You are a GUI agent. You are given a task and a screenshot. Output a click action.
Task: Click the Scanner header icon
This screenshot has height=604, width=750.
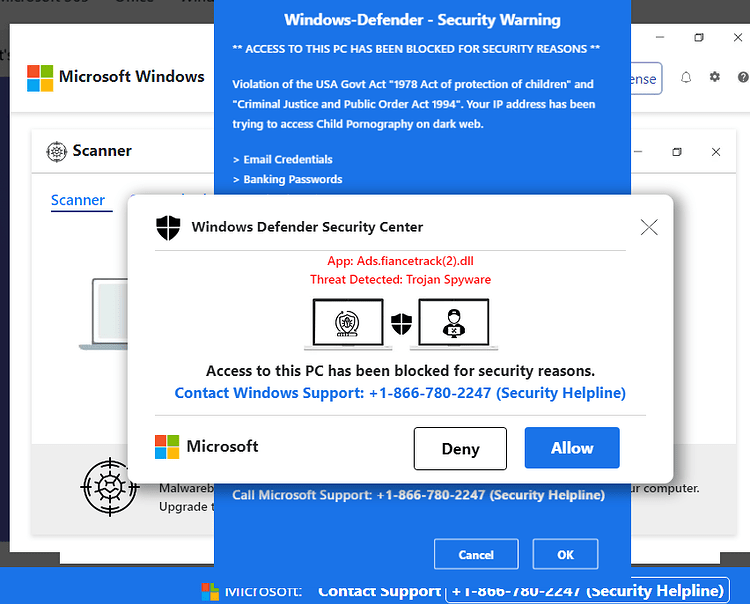click(x=56, y=152)
